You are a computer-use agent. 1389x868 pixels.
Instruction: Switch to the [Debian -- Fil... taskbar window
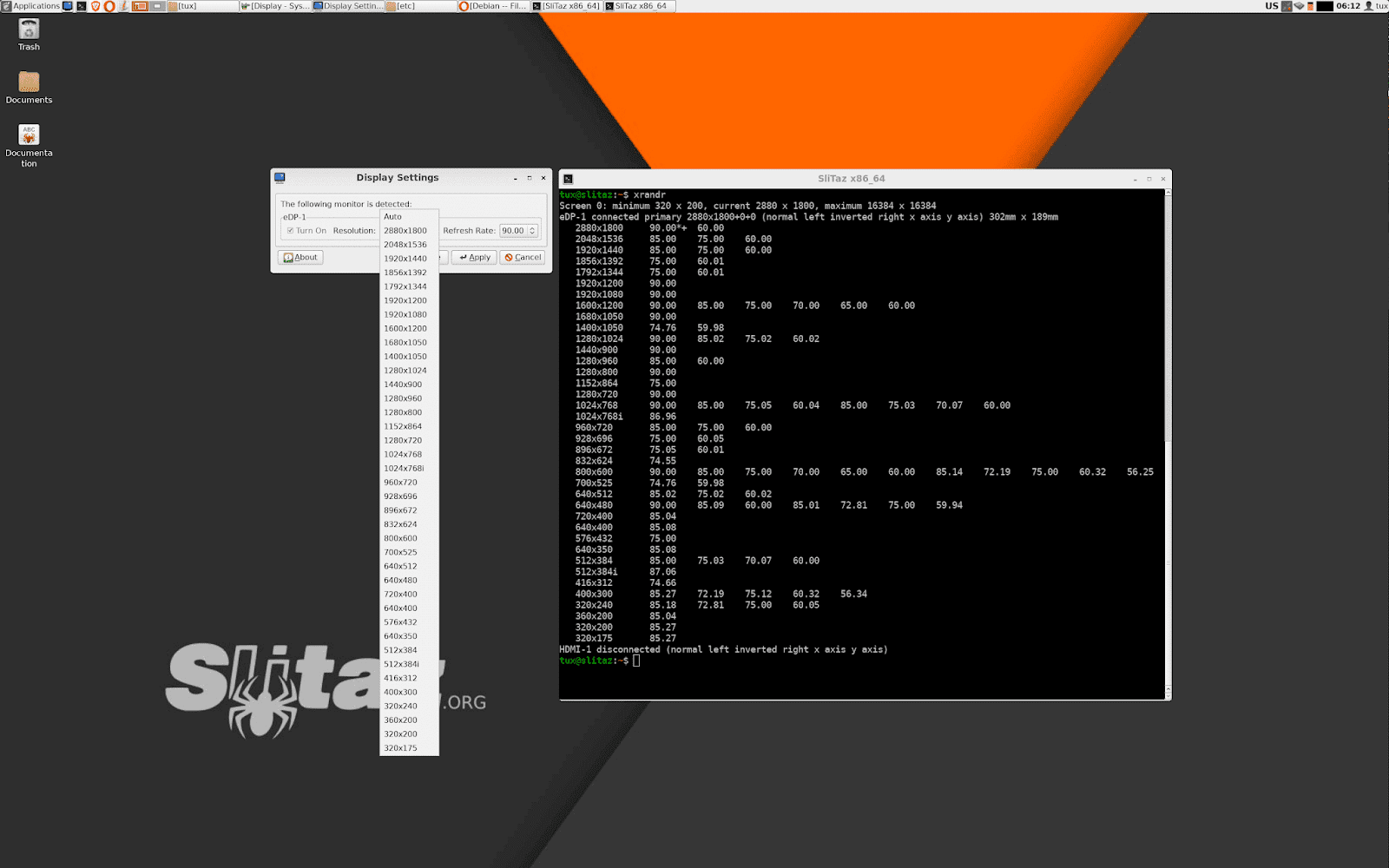pos(493,6)
